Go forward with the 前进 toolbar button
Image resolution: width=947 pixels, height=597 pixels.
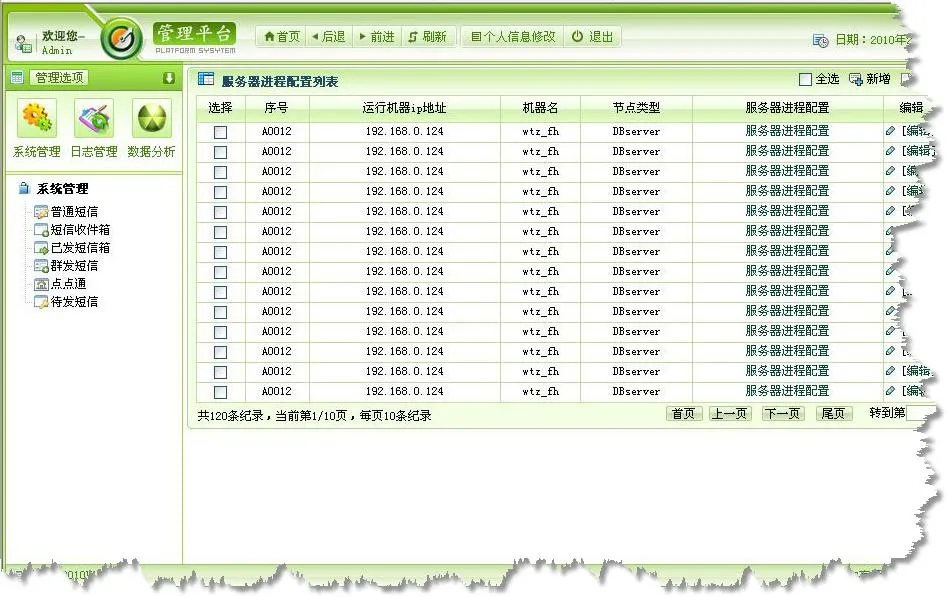pyautogui.click(x=377, y=37)
